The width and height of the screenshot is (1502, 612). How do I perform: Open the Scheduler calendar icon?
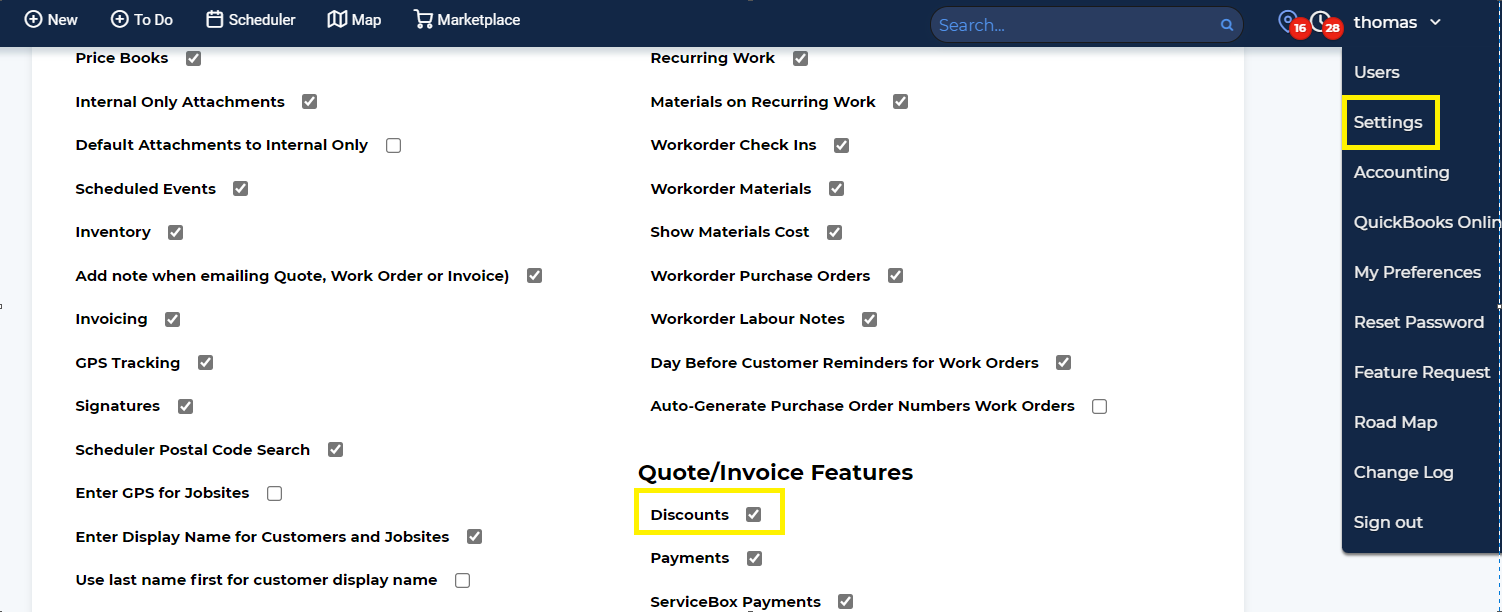pyautogui.click(x=214, y=20)
